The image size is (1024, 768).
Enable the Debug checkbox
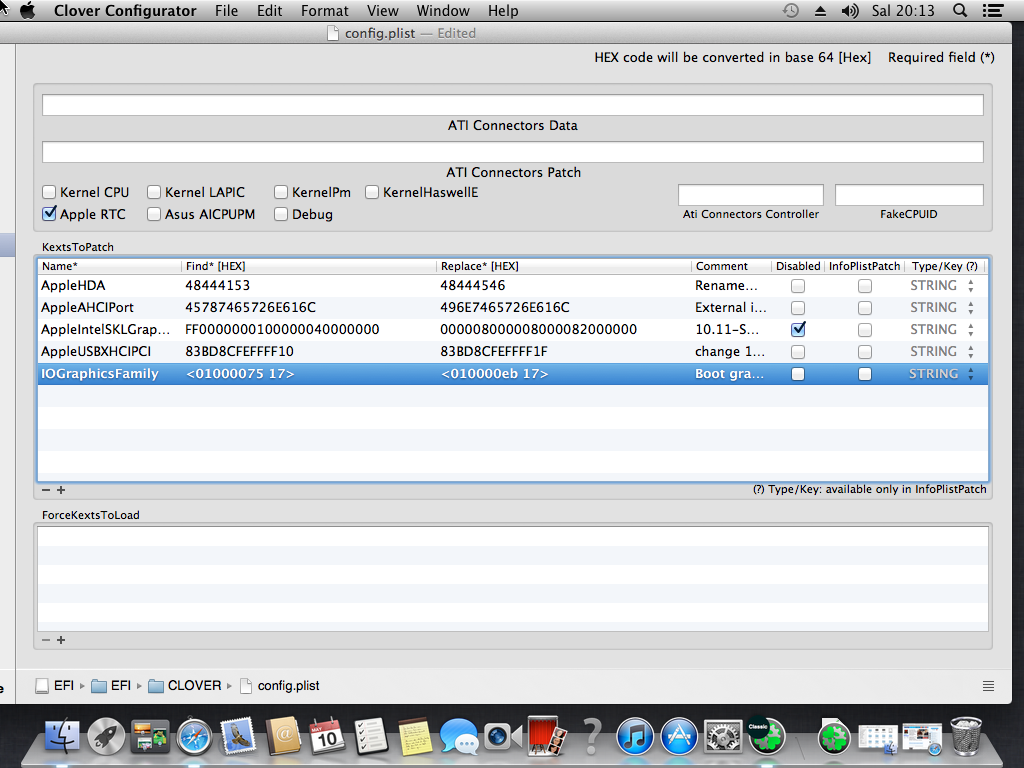(x=281, y=214)
